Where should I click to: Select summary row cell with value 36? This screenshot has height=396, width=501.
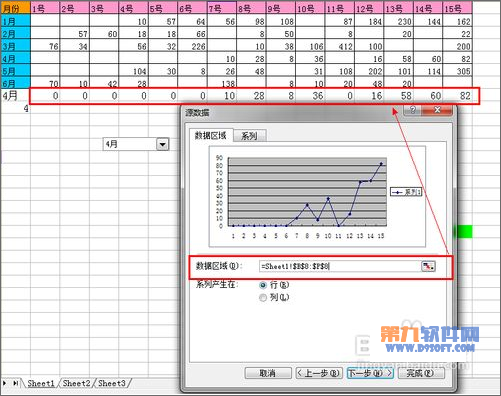point(310,96)
